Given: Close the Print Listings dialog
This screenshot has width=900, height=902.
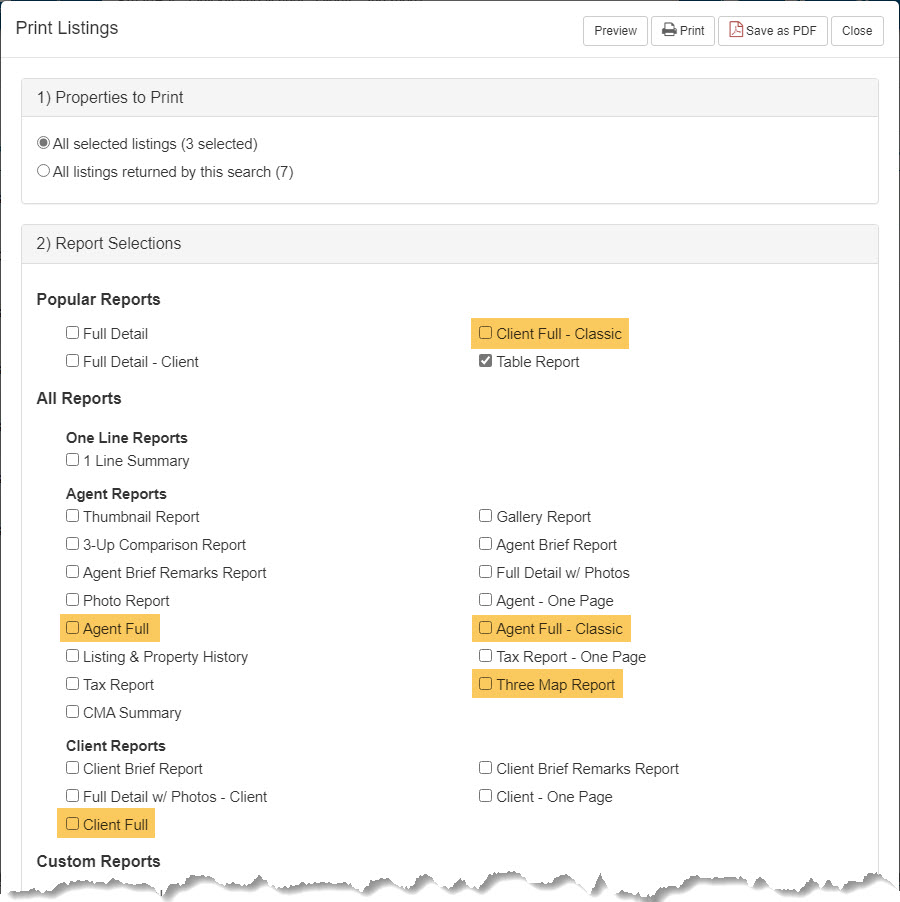Looking at the screenshot, I should pos(856,30).
